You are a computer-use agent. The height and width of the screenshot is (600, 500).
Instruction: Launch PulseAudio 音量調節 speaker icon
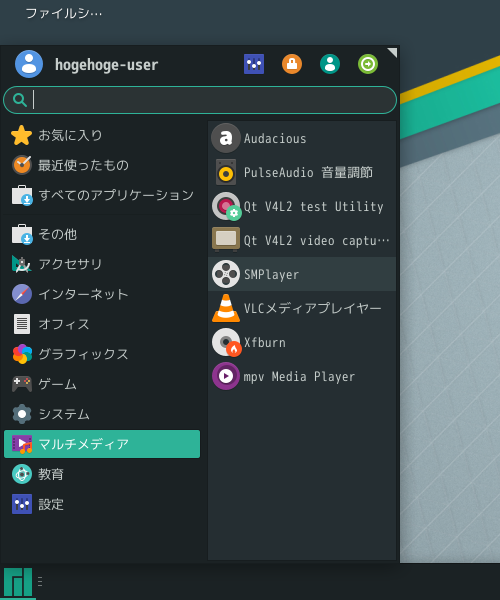coord(226,172)
